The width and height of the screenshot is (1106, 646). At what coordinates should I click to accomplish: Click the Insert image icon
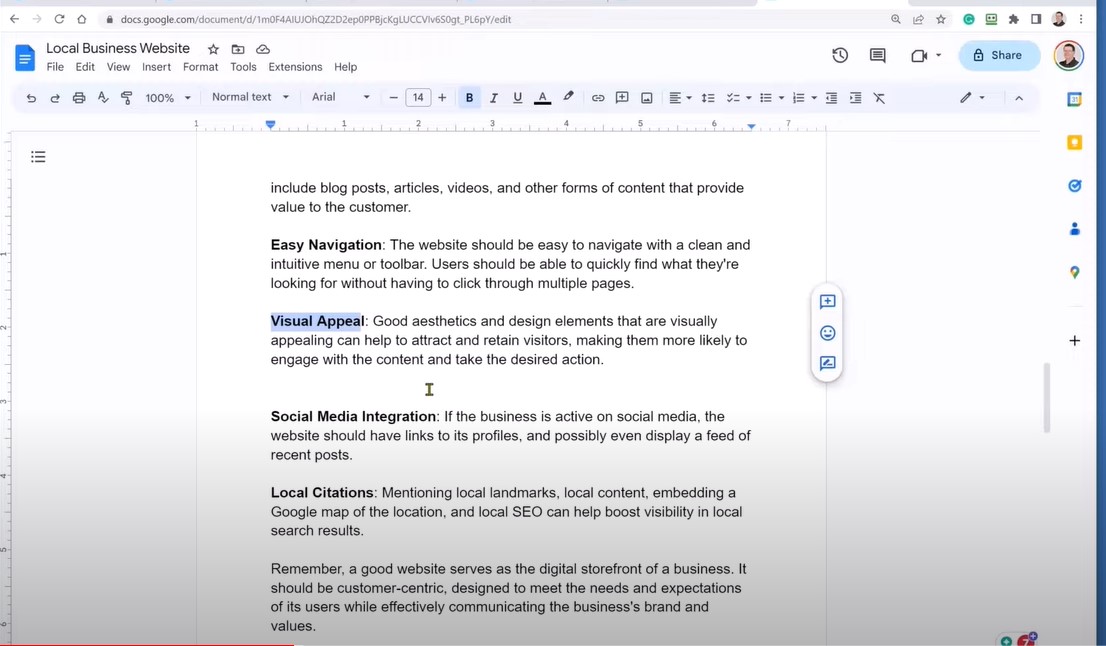coord(647,98)
